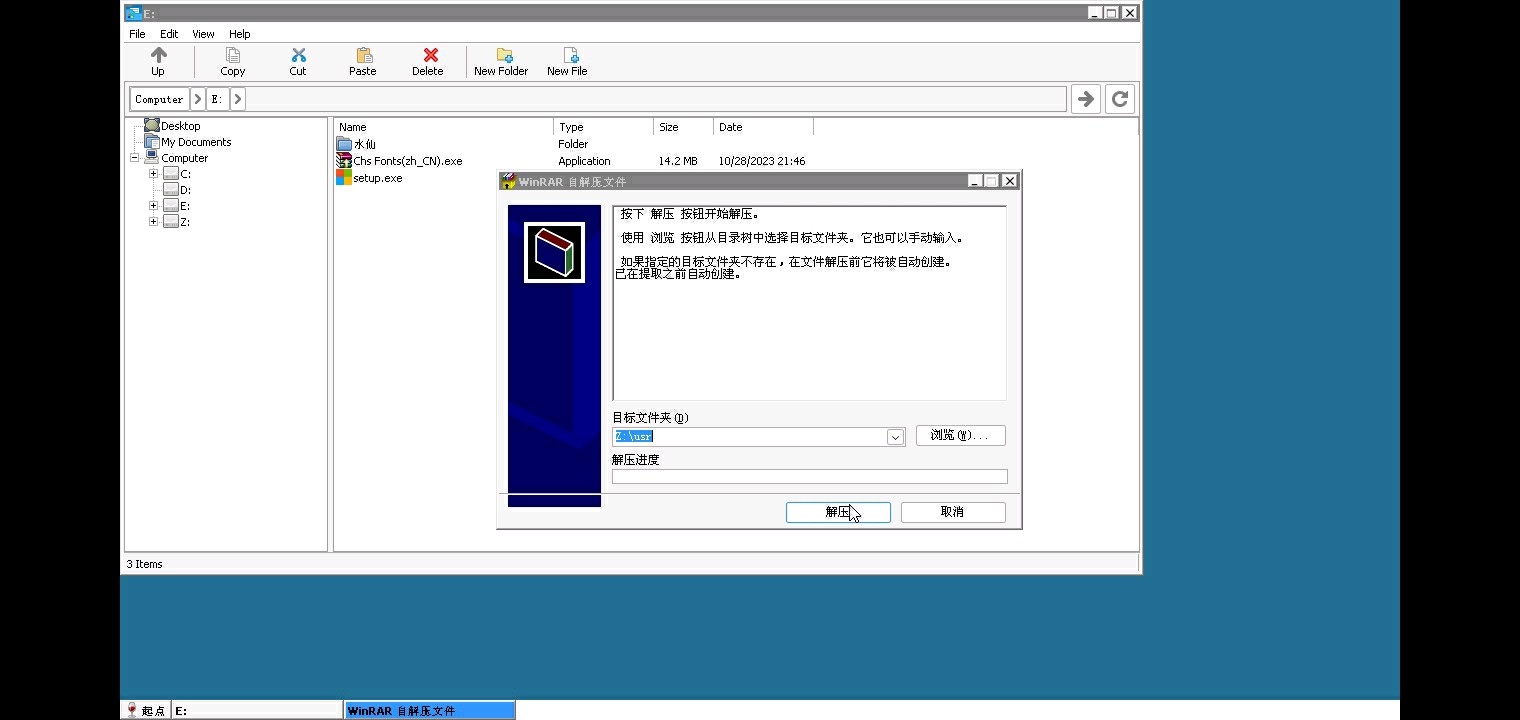
Task: Open the File menu
Action: [x=137, y=34]
